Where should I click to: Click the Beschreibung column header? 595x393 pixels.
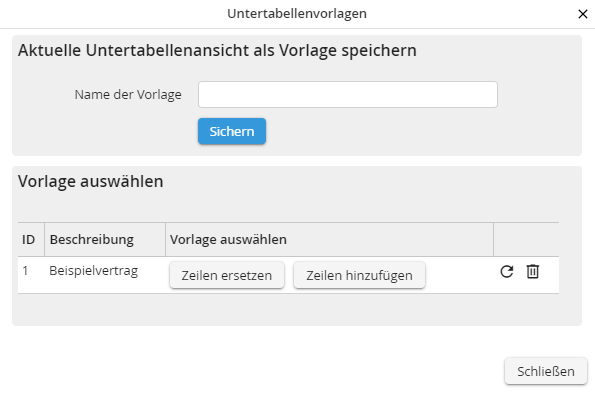coord(91,240)
